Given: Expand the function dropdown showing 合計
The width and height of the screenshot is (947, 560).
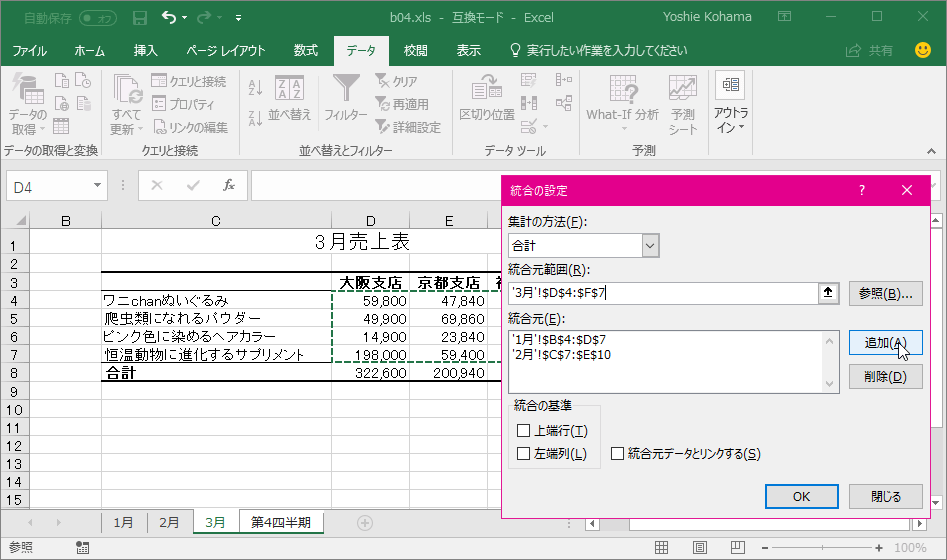Looking at the screenshot, I should coord(650,245).
